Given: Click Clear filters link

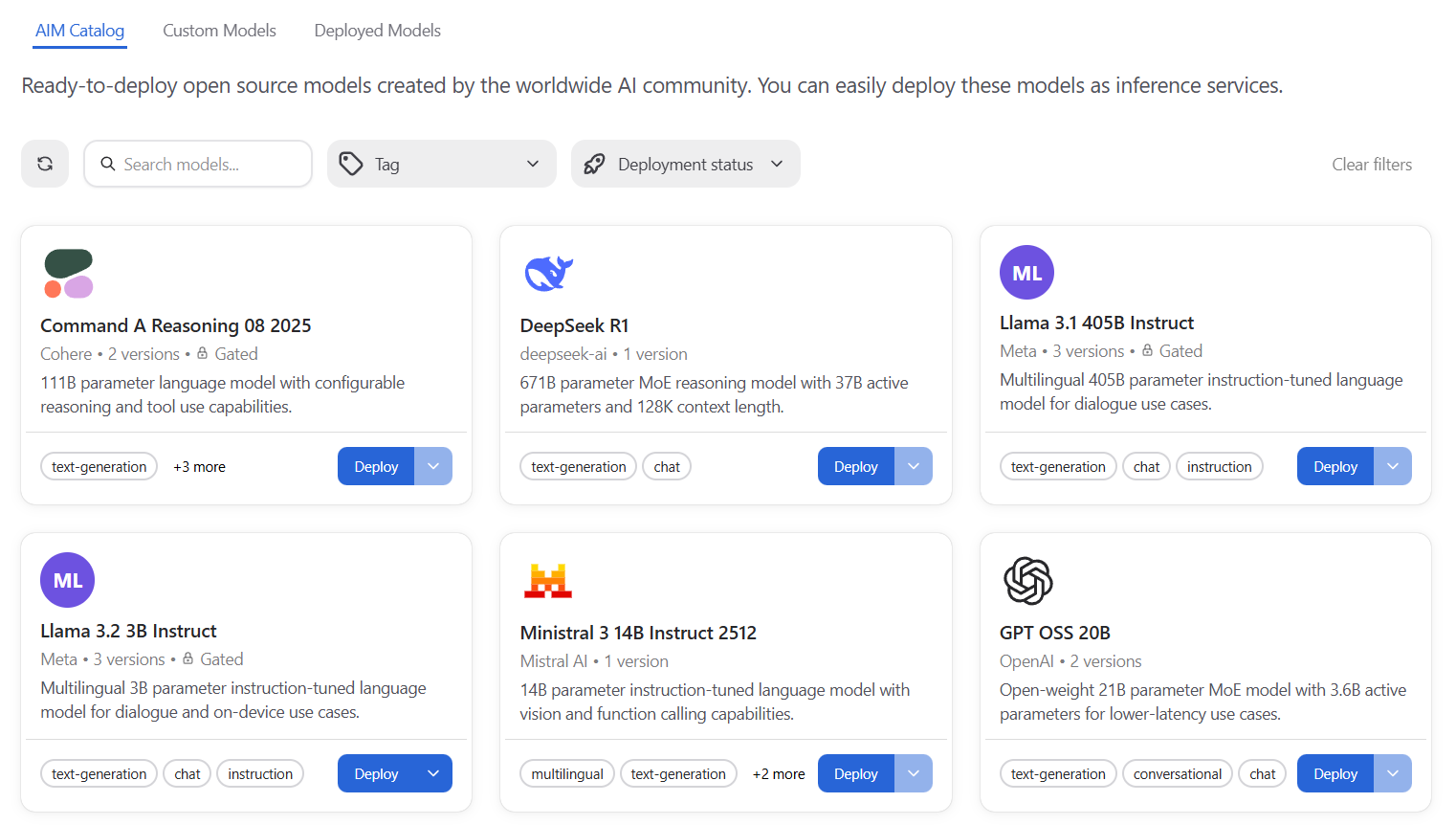Looking at the screenshot, I should pyautogui.click(x=1371, y=164).
